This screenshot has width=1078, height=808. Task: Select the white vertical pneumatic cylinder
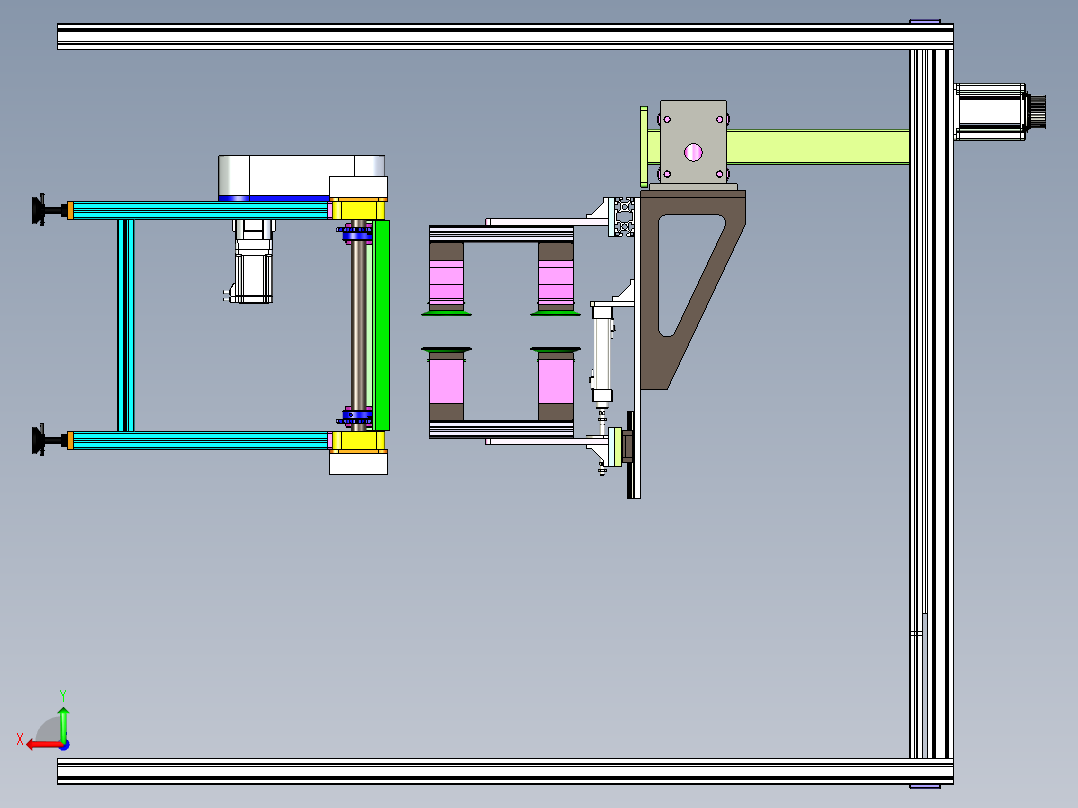coord(602,354)
